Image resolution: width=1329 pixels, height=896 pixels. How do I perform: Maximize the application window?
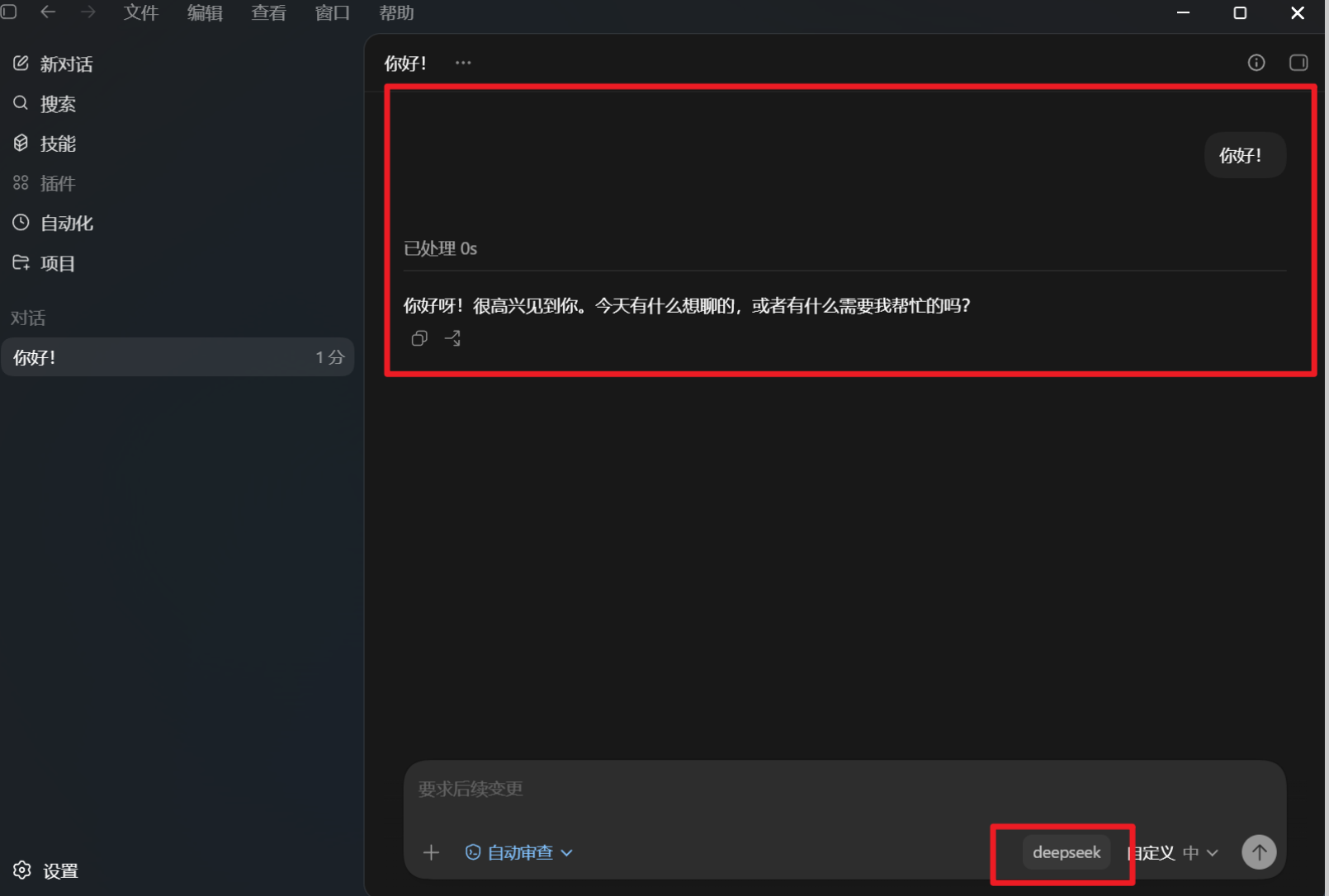(1240, 12)
